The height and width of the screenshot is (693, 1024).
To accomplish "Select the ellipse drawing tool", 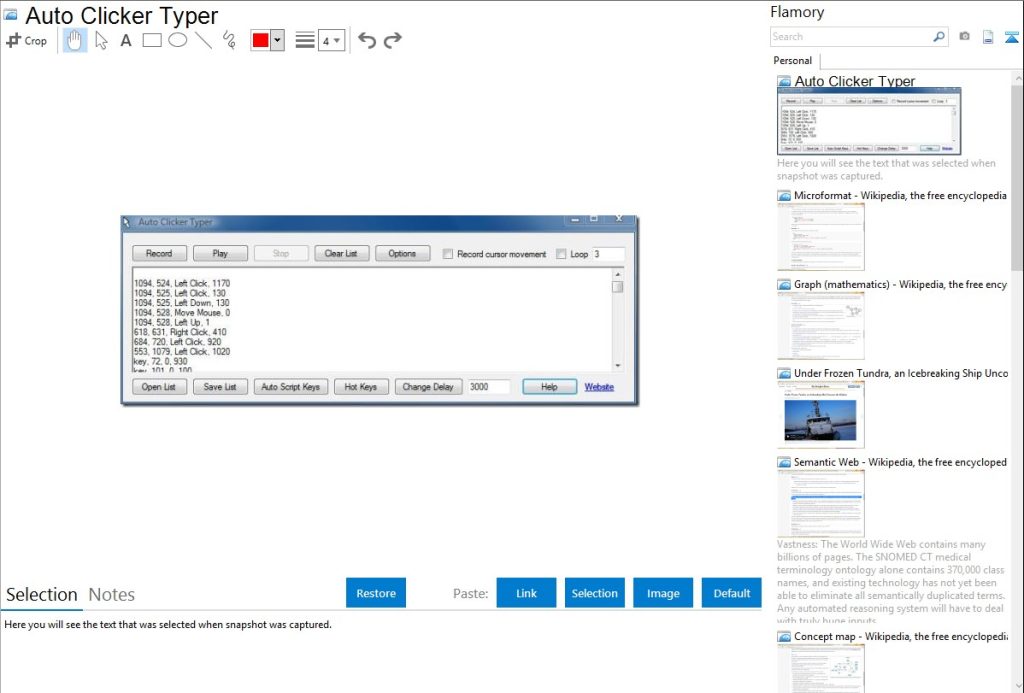I will click(x=177, y=40).
